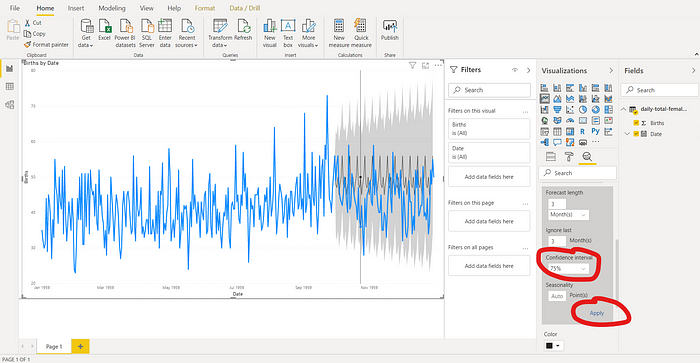Open the visual's filter icon in chart header

tap(412, 66)
